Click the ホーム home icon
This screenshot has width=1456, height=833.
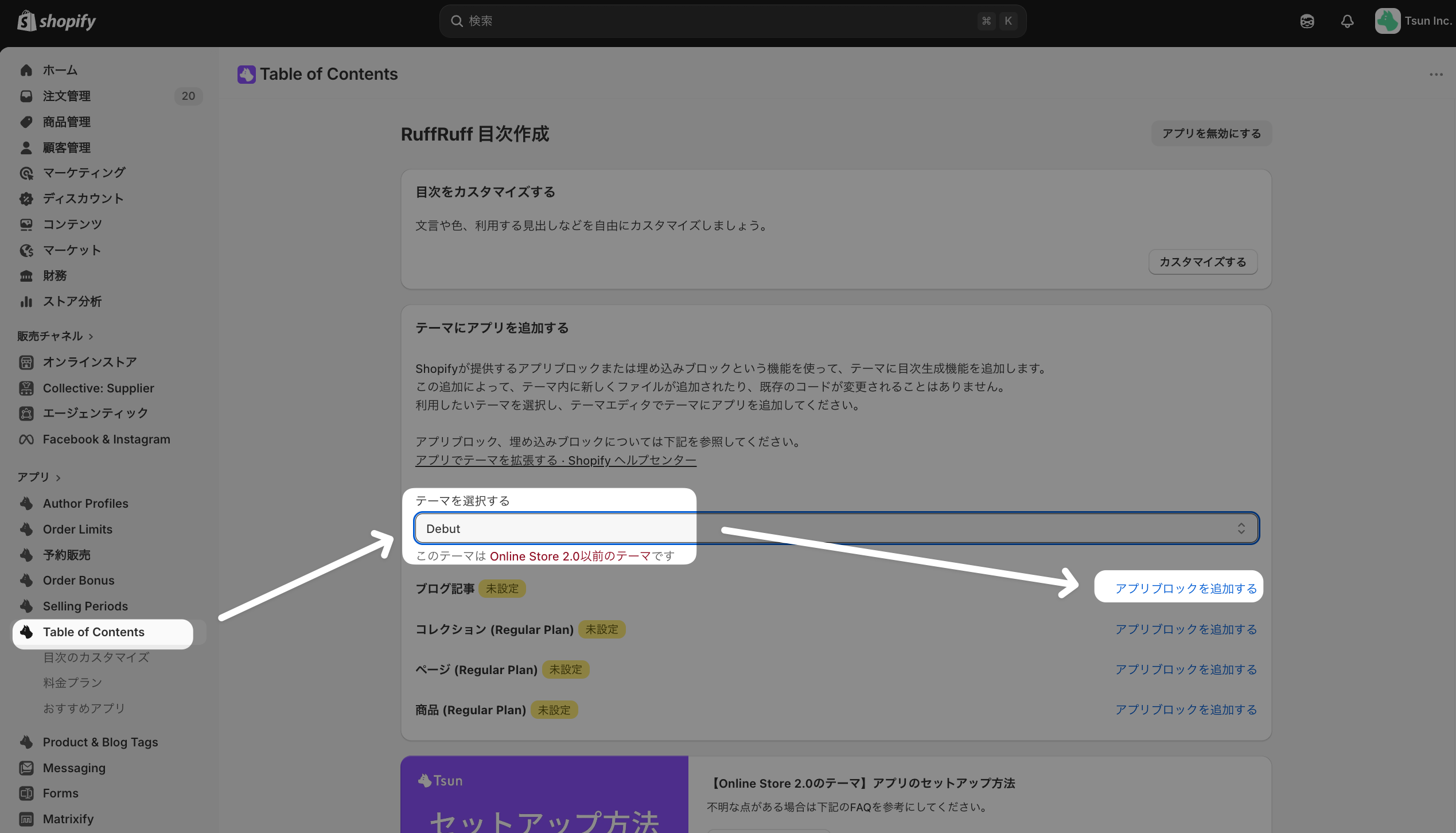(x=26, y=70)
